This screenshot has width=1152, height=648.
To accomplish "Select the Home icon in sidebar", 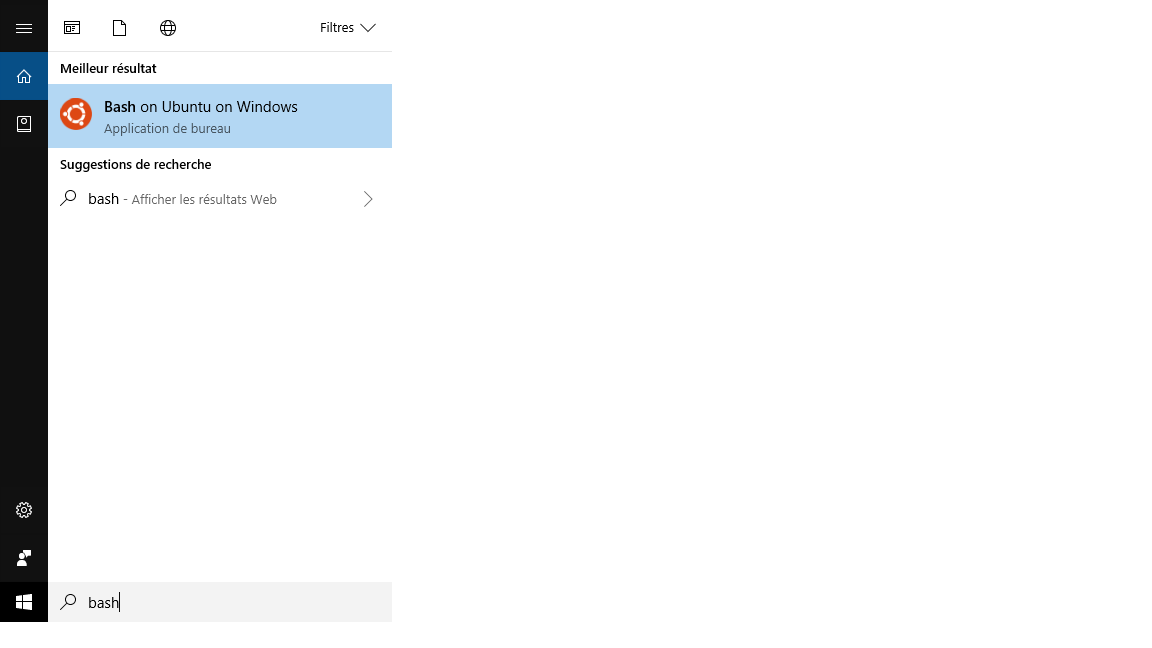I will tap(24, 76).
